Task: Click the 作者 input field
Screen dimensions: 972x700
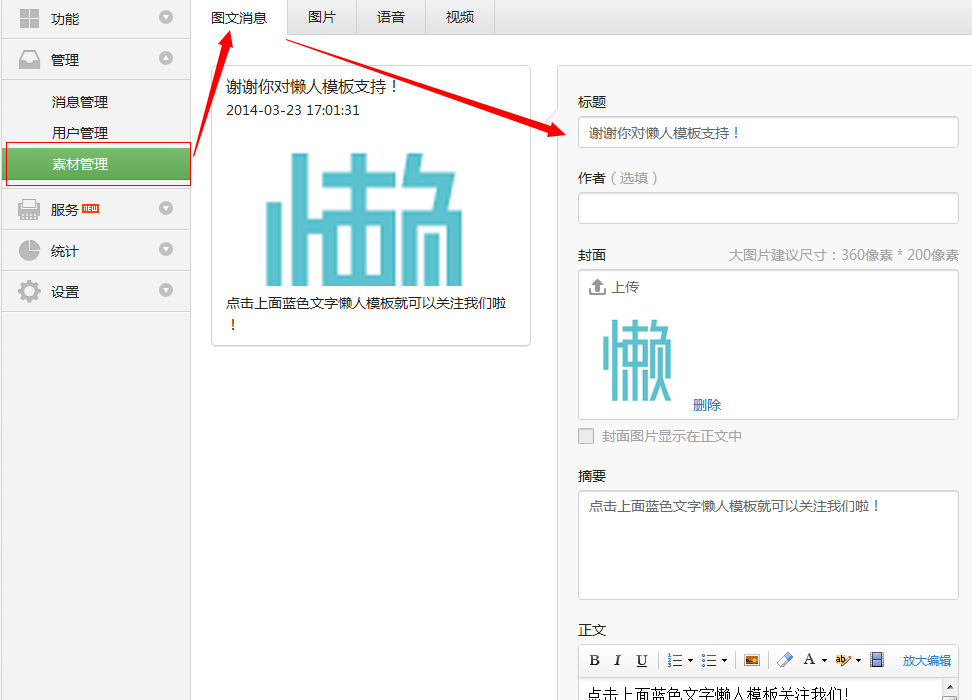Action: [768, 208]
